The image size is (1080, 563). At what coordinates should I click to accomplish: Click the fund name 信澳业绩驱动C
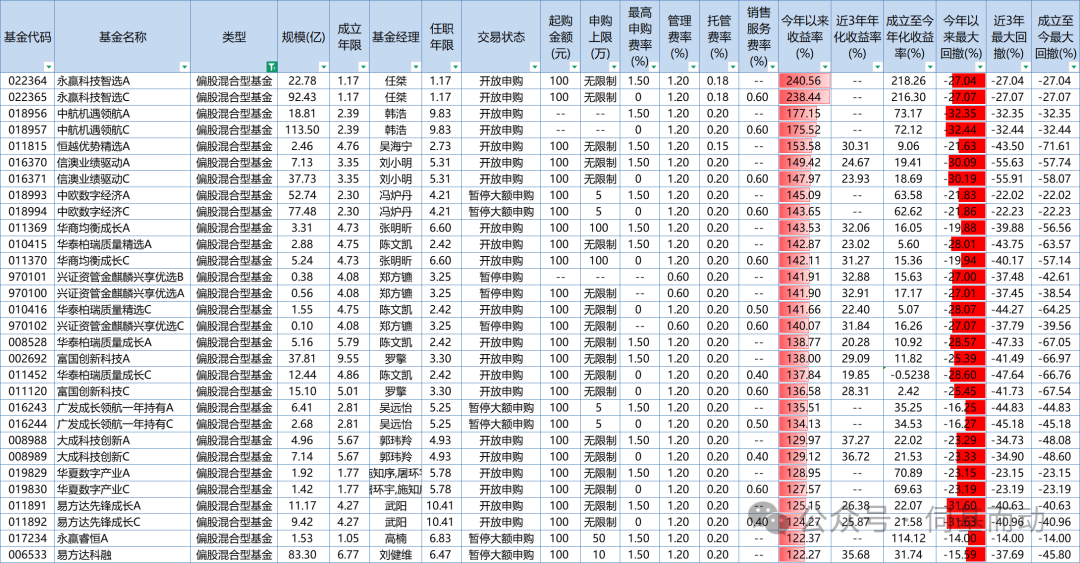pyautogui.click(x=93, y=179)
